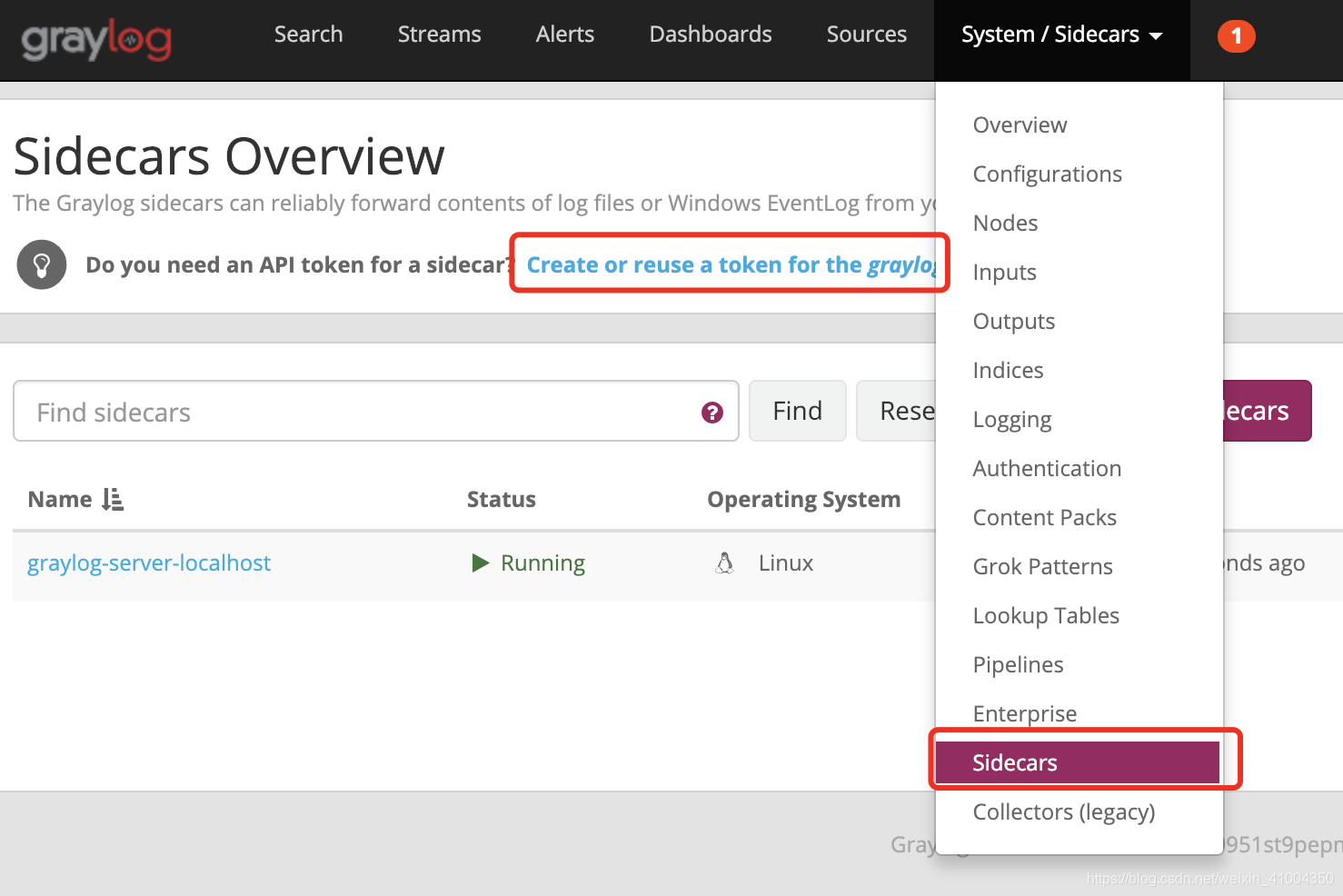The height and width of the screenshot is (896, 1343).
Task: Click the Reset button
Action: pyautogui.click(x=898, y=412)
